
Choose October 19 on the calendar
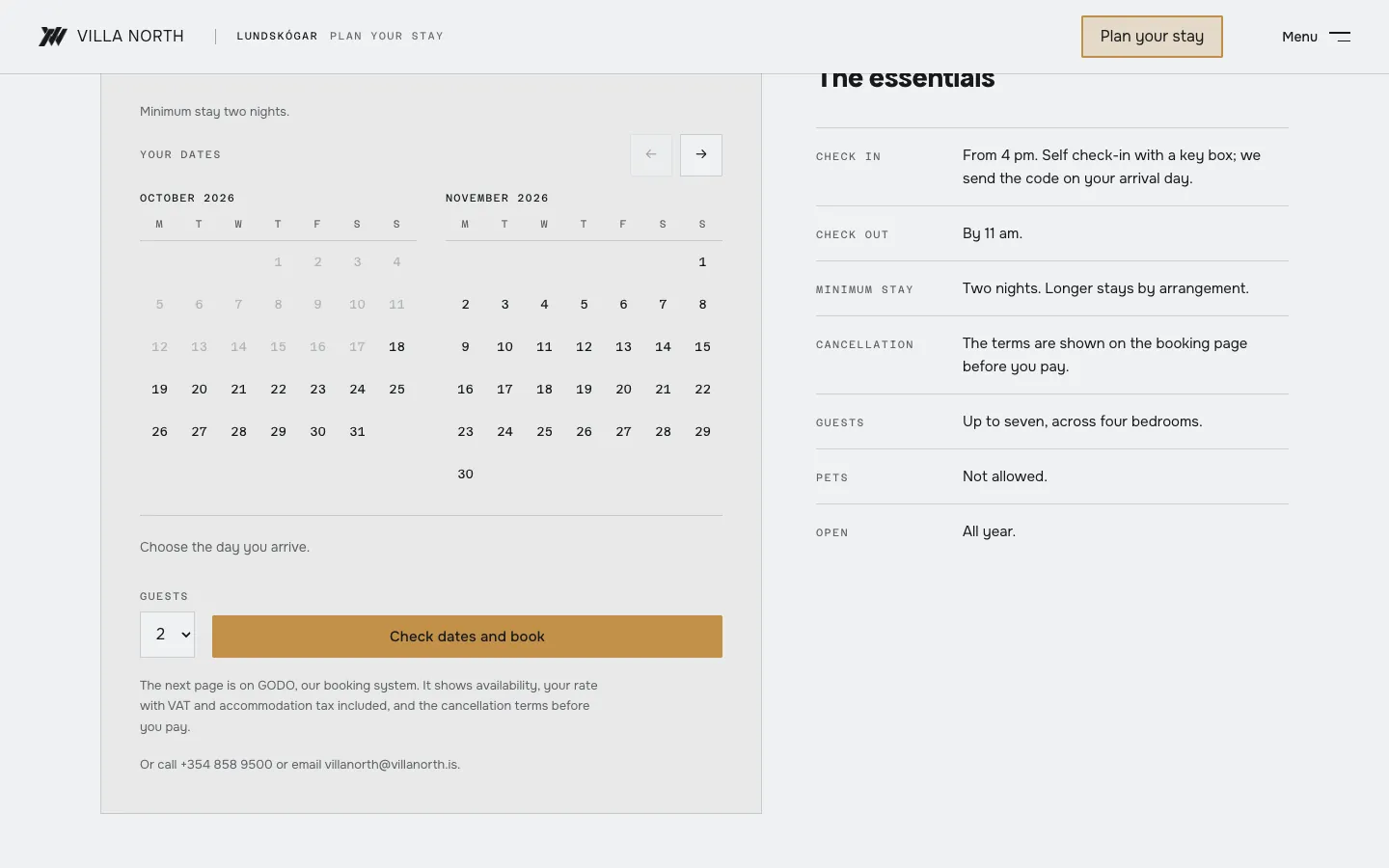(x=159, y=390)
